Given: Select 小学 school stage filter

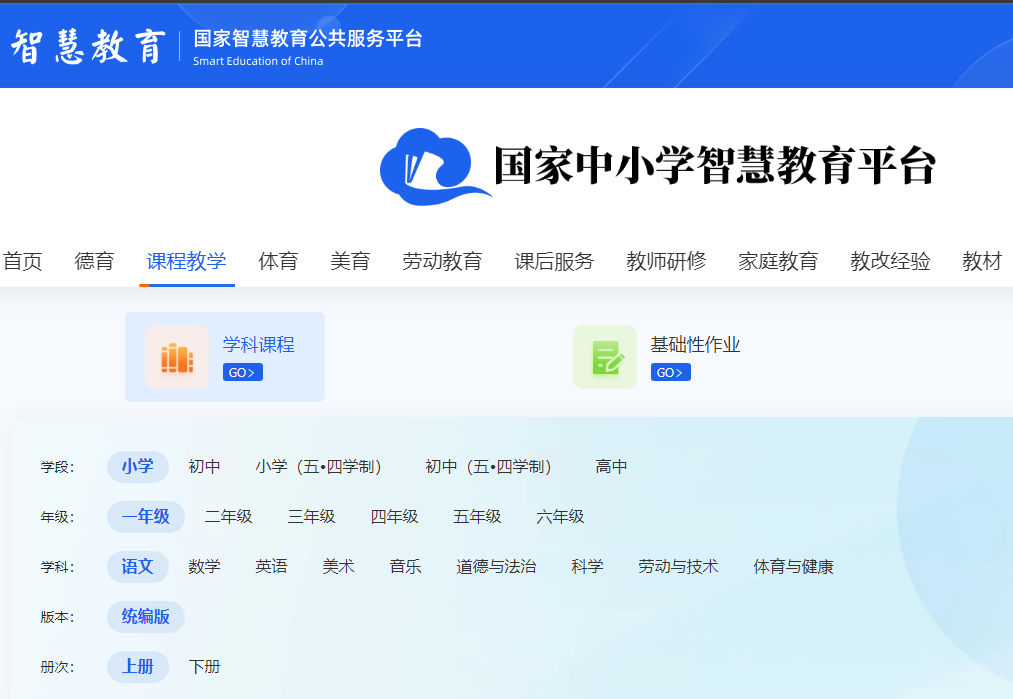Looking at the screenshot, I should point(138,466).
